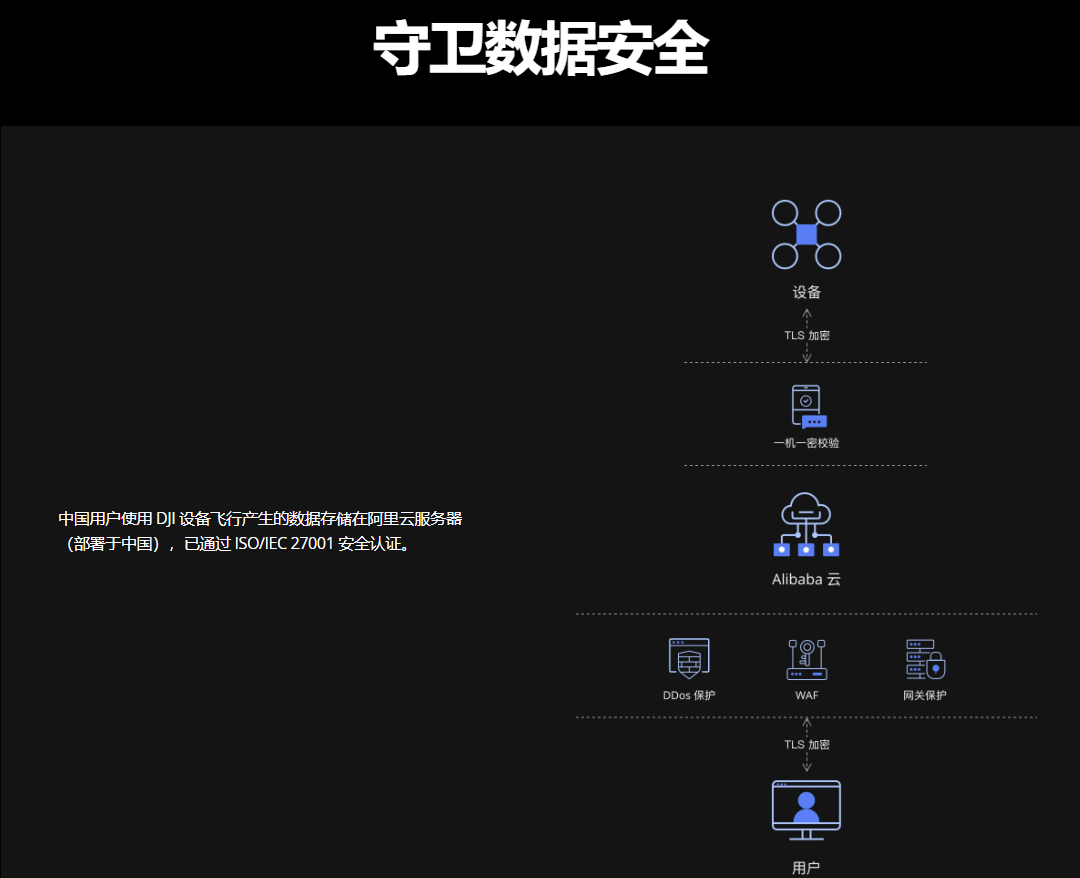Click the quadcopter drone device icon
Image resolution: width=1080 pixels, height=878 pixels.
806,235
